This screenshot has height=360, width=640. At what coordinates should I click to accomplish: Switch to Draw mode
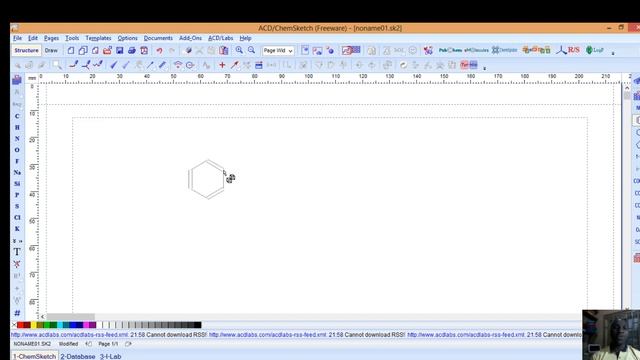tap(51, 51)
